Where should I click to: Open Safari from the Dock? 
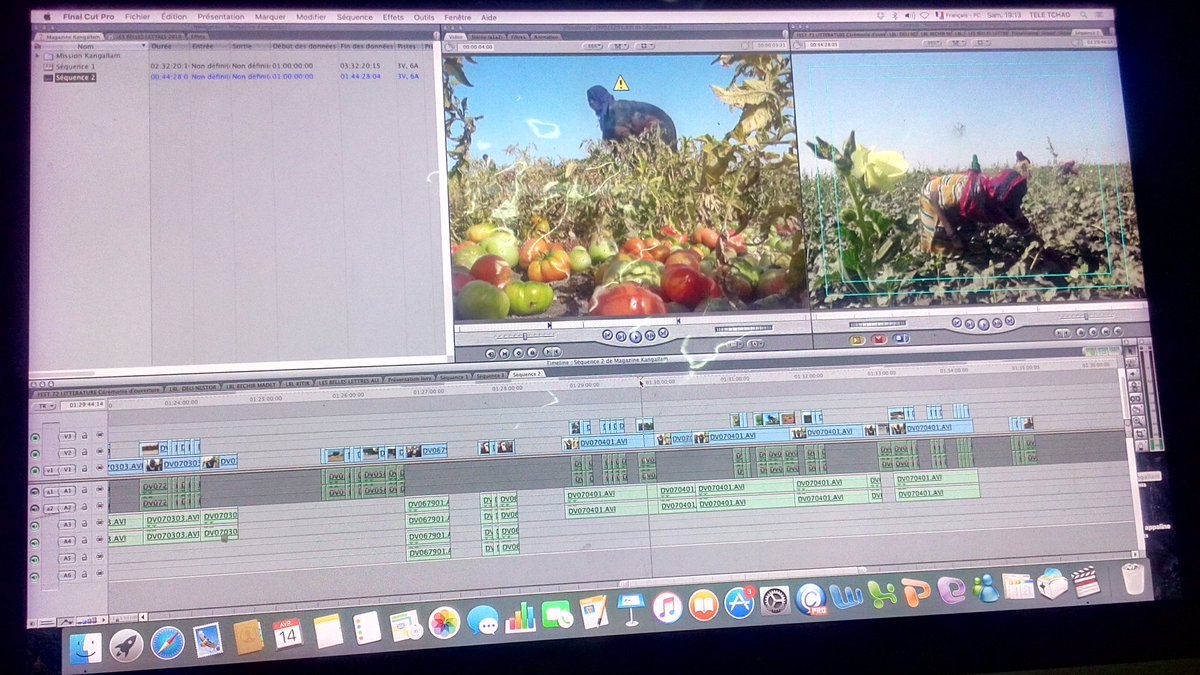167,643
